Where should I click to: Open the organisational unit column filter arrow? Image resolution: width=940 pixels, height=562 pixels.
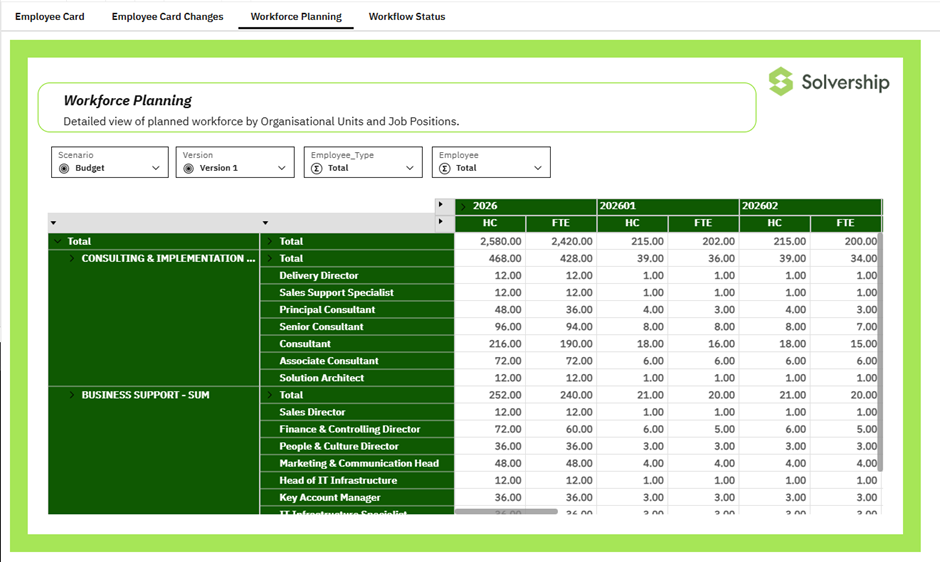(x=53, y=223)
